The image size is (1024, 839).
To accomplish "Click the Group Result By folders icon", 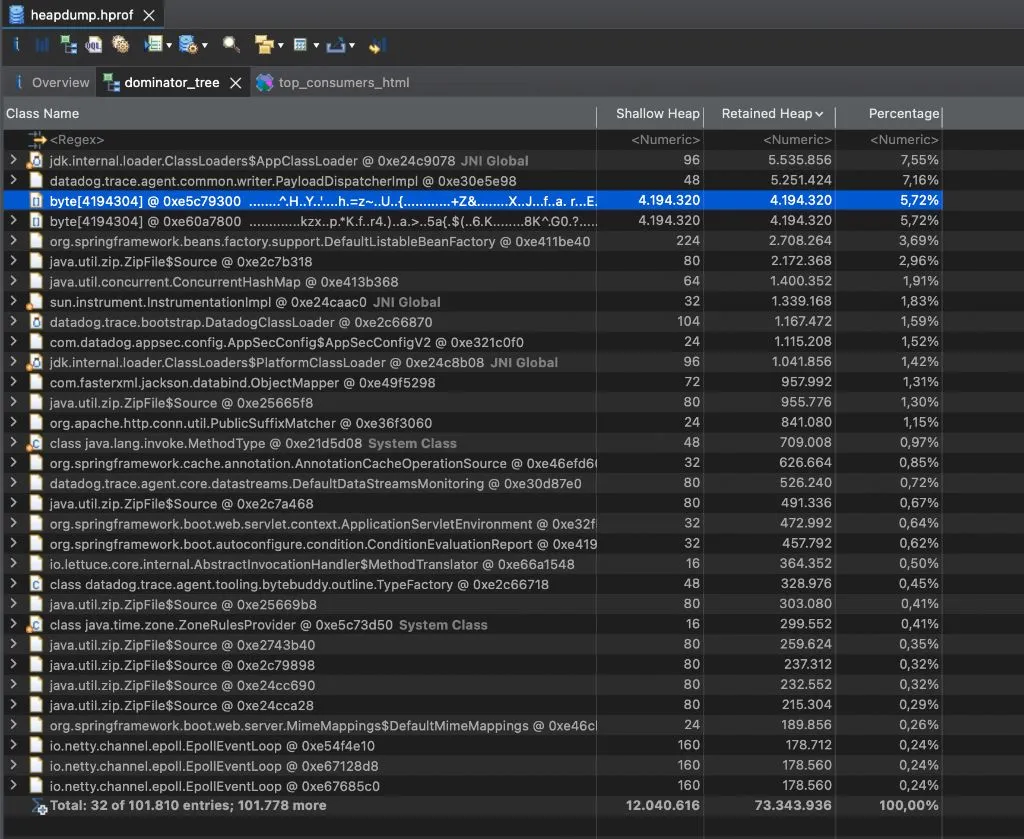I will tap(263, 45).
